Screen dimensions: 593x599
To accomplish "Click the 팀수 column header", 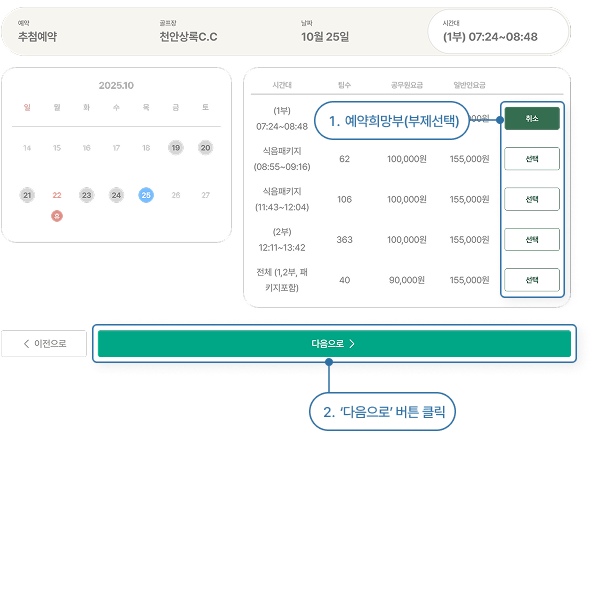I will (x=344, y=85).
